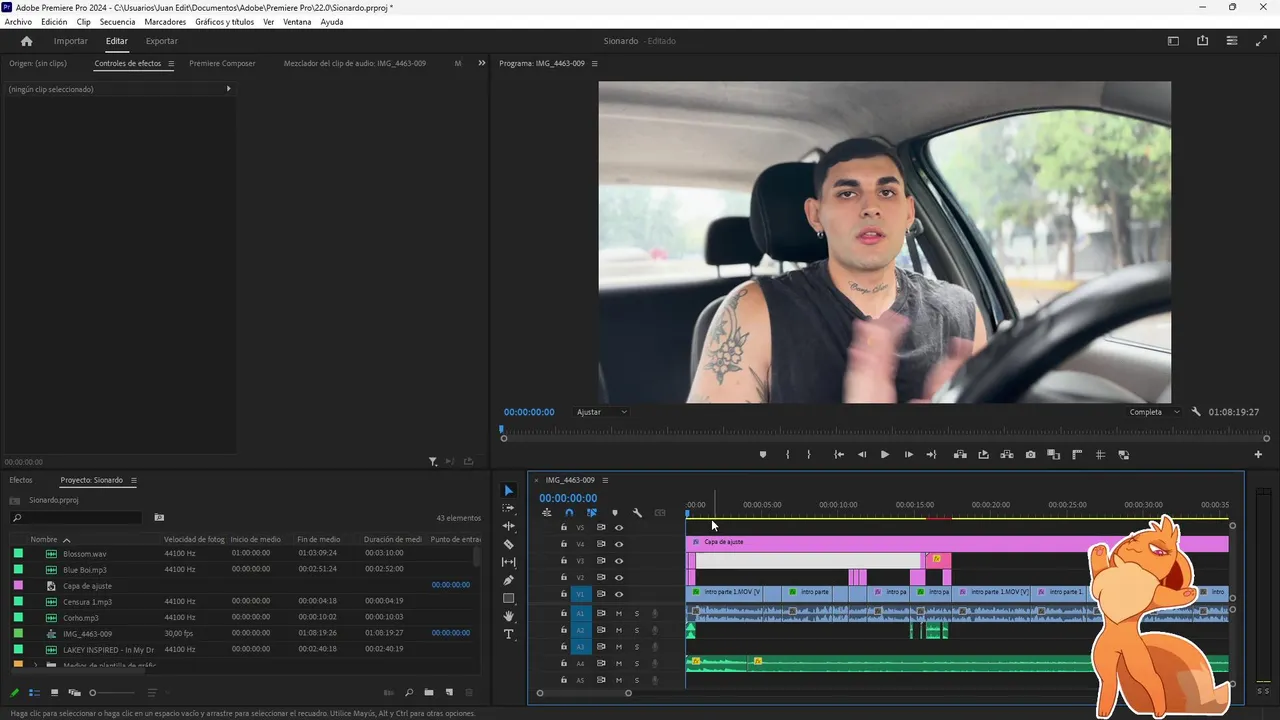Click Find magnifier in Project panel footer

point(408,693)
